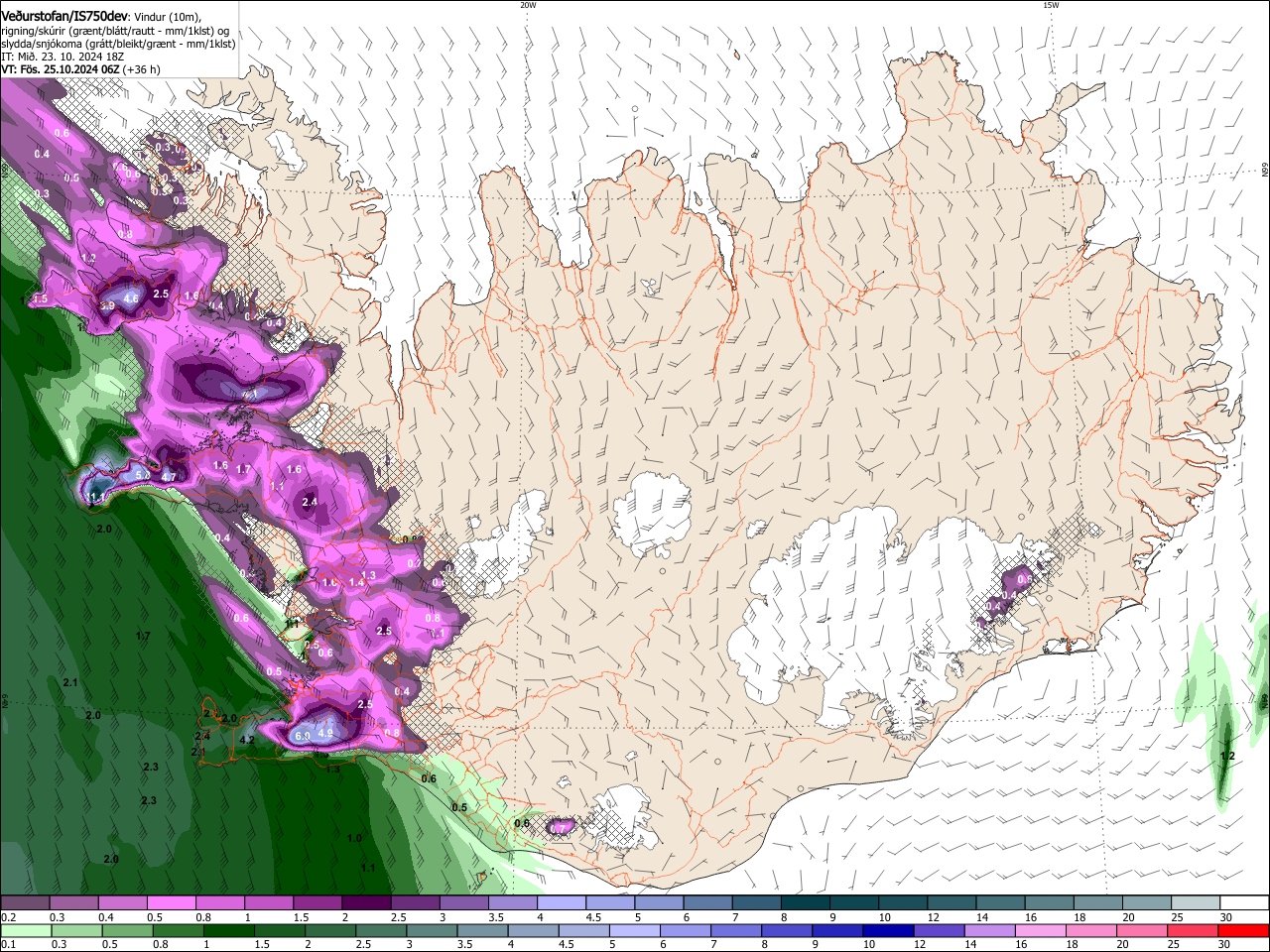This screenshot has height=952, width=1270.
Task: Click the 30 label in the upper legend row
Action: click(x=1226, y=917)
